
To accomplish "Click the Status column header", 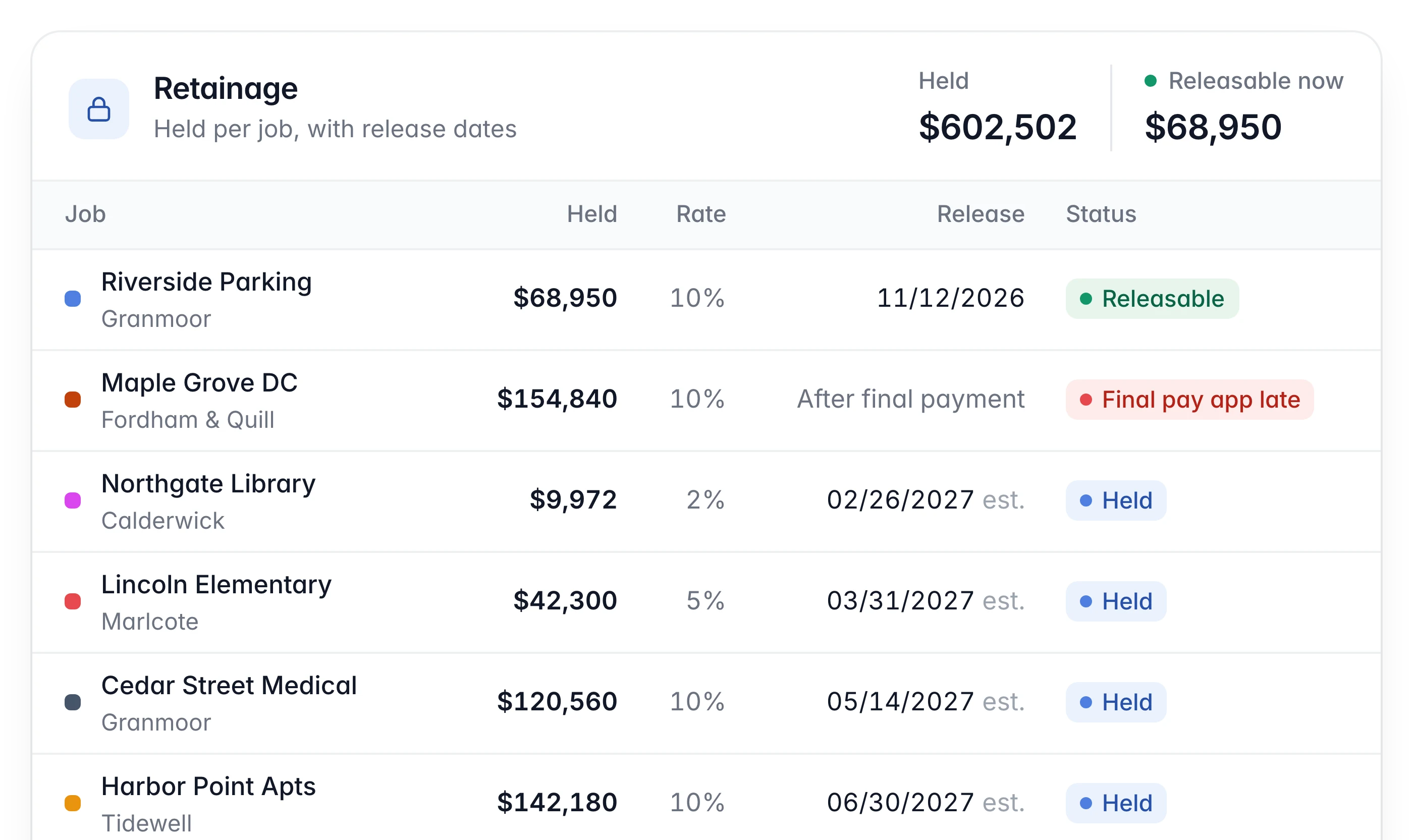I will [1101, 214].
